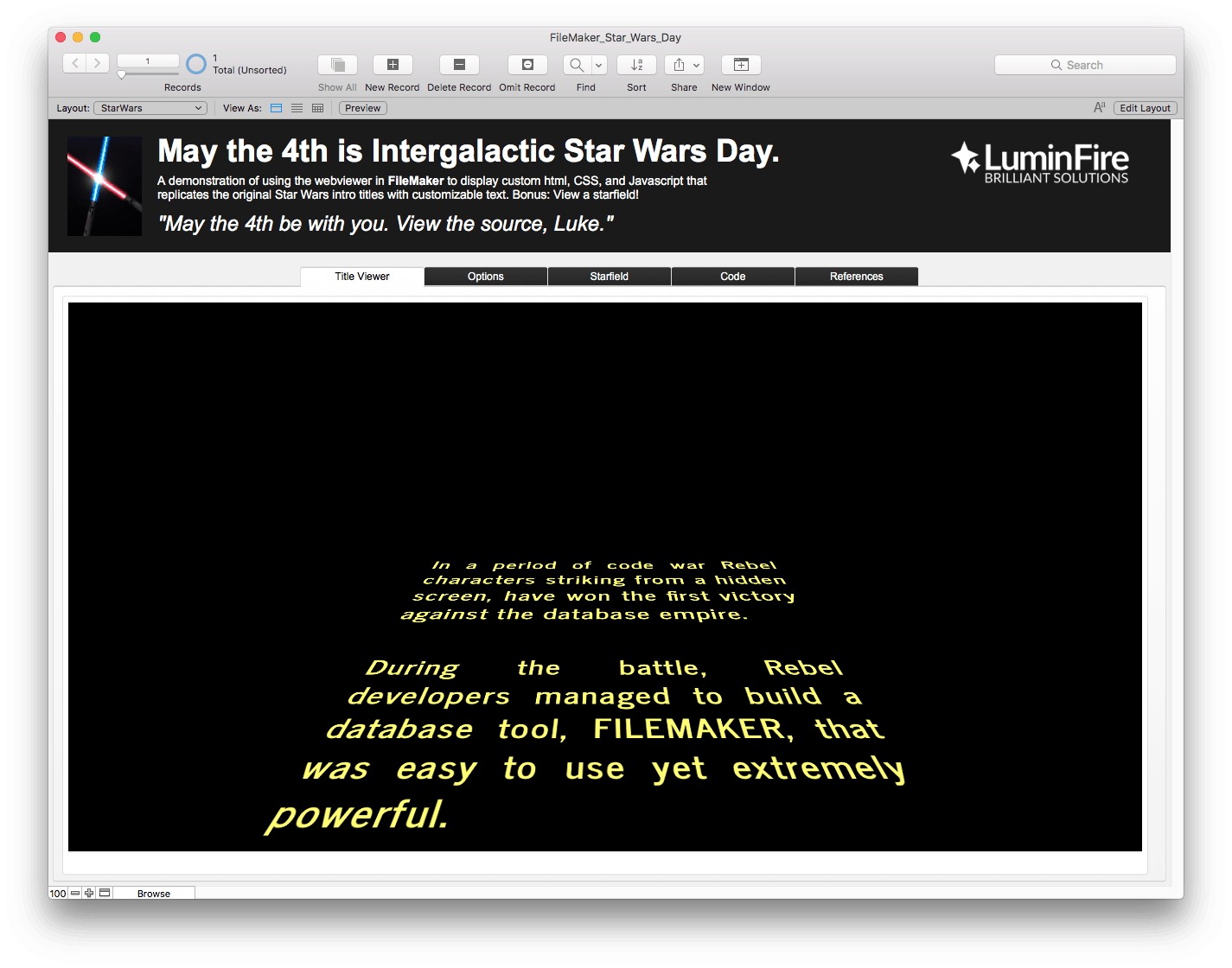Viewport: 1232px width, 968px height.
Task: Click the window title FileMaker_Star_Wars_Day
Action: coord(616,37)
